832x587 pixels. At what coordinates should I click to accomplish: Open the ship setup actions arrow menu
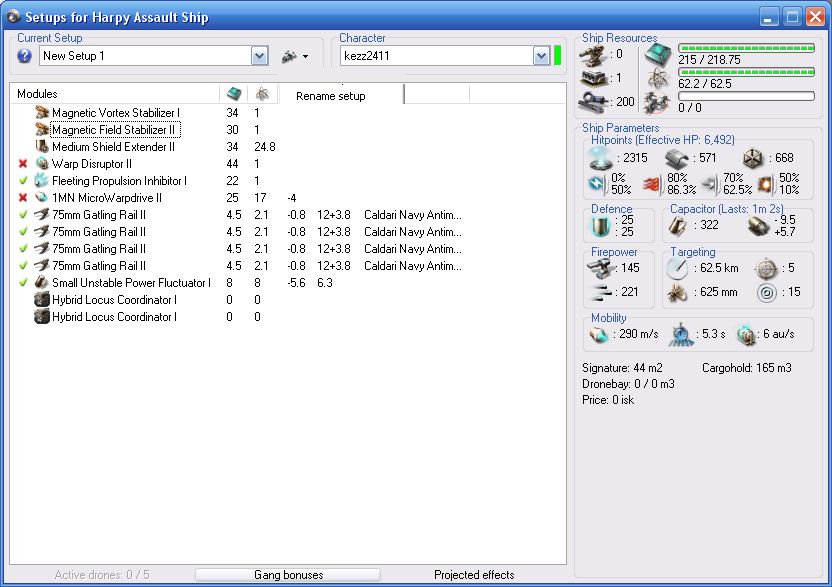[306, 56]
